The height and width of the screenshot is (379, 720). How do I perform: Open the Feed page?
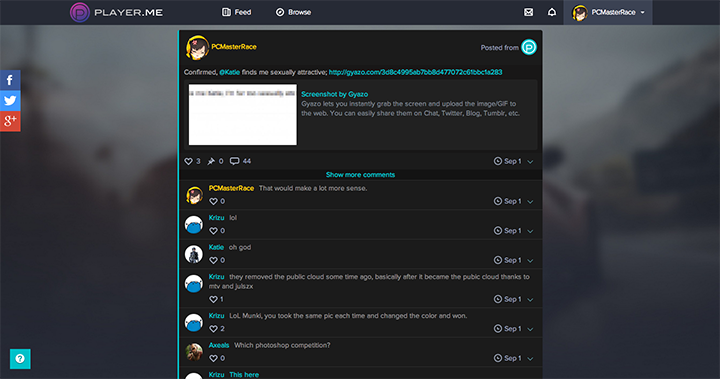236,12
